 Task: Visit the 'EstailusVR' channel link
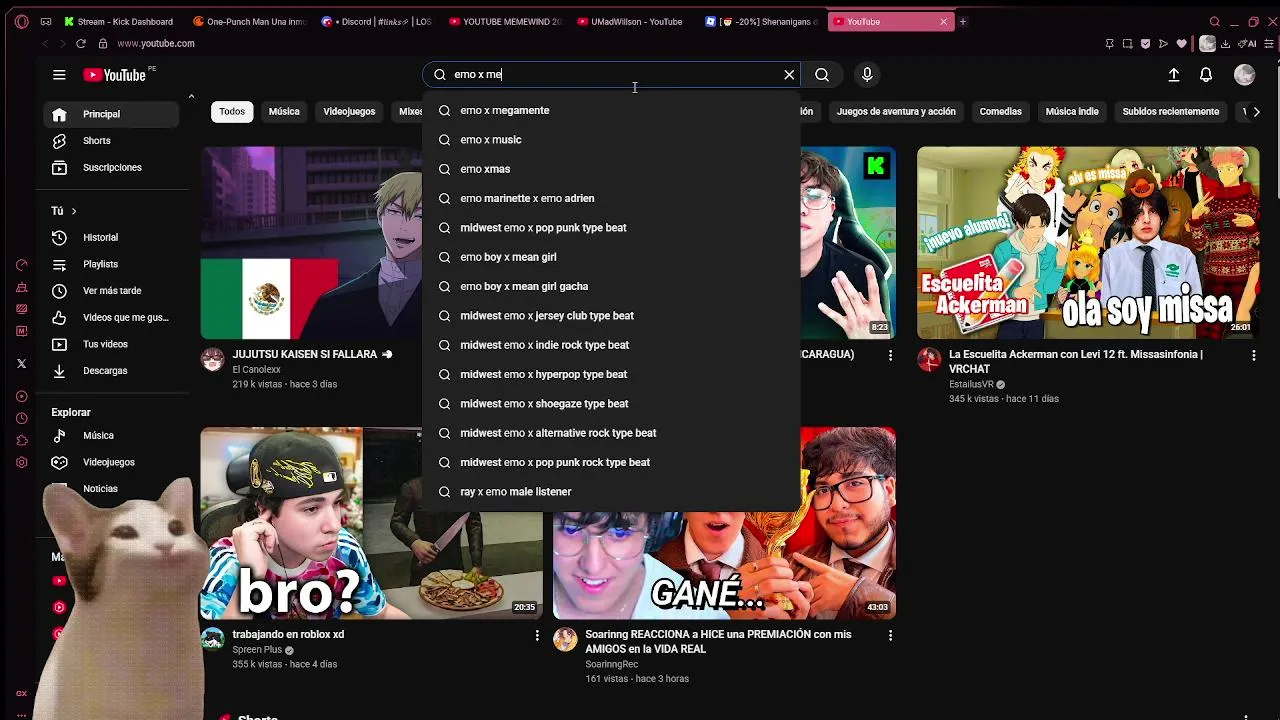[x=971, y=384]
